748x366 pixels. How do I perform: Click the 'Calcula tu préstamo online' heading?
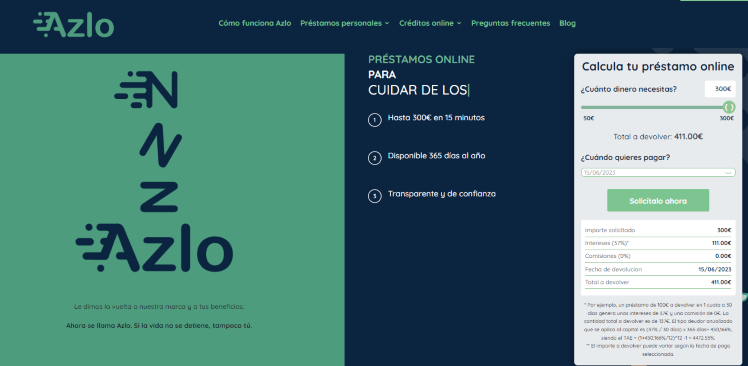pyautogui.click(x=658, y=66)
